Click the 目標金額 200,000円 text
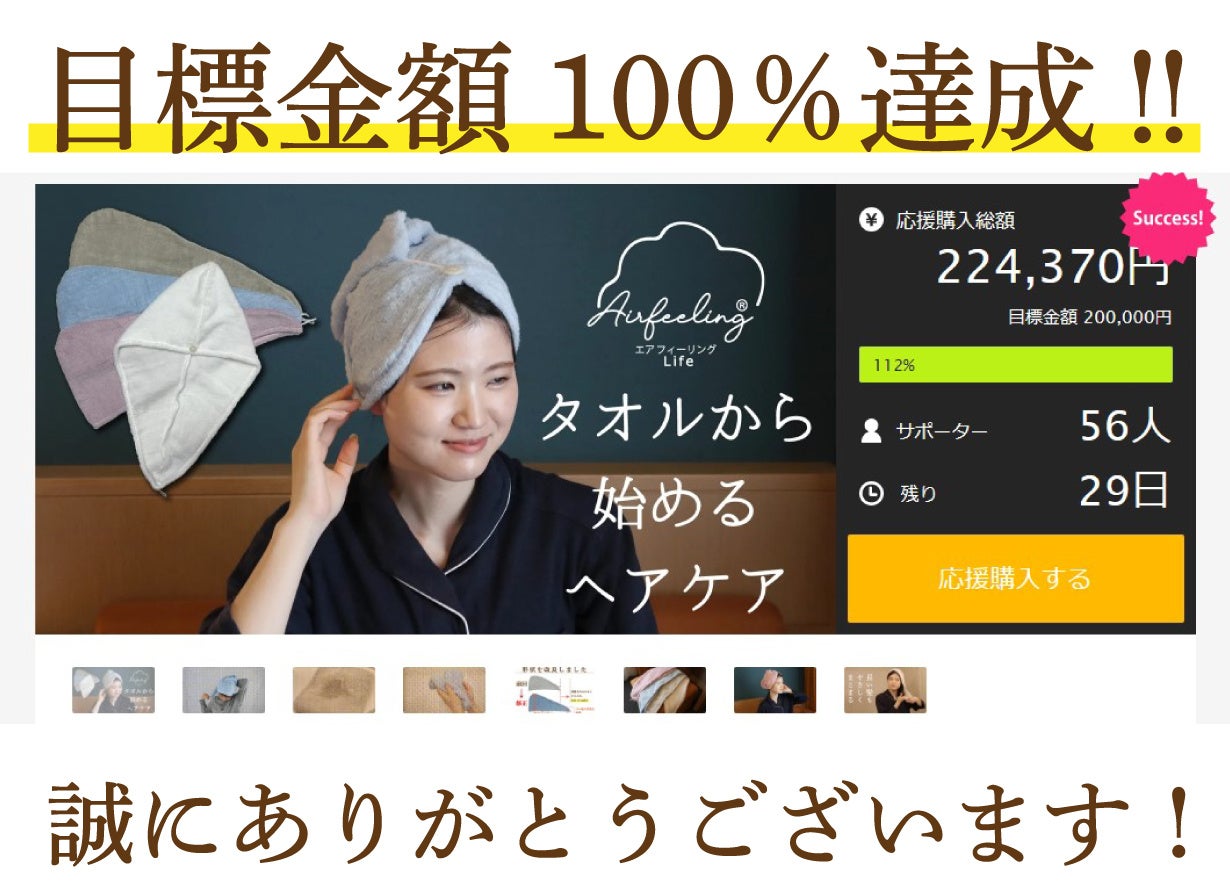 tap(1089, 317)
